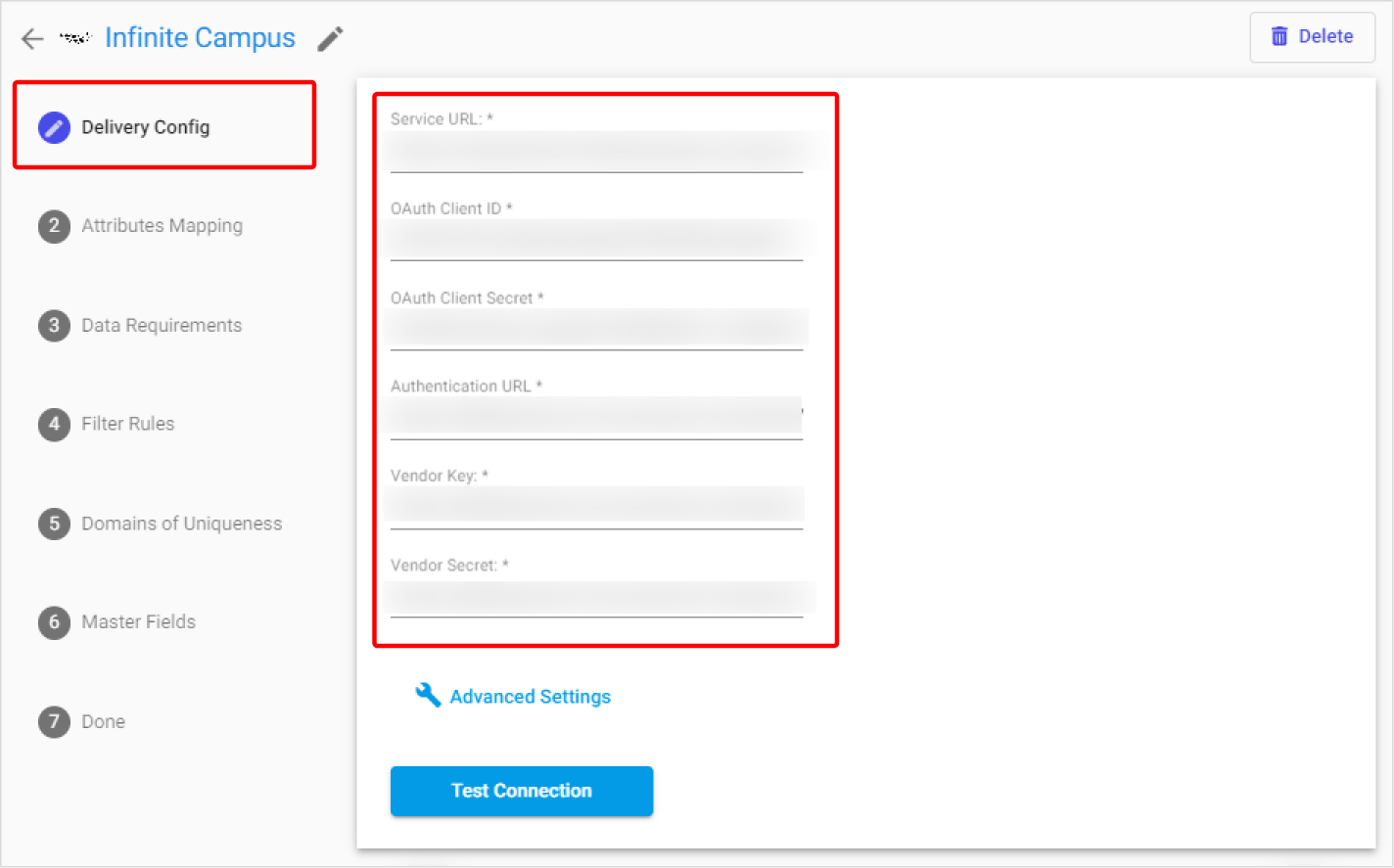Click the pencil icon to rename Infinite Campus

[x=330, y=38]
